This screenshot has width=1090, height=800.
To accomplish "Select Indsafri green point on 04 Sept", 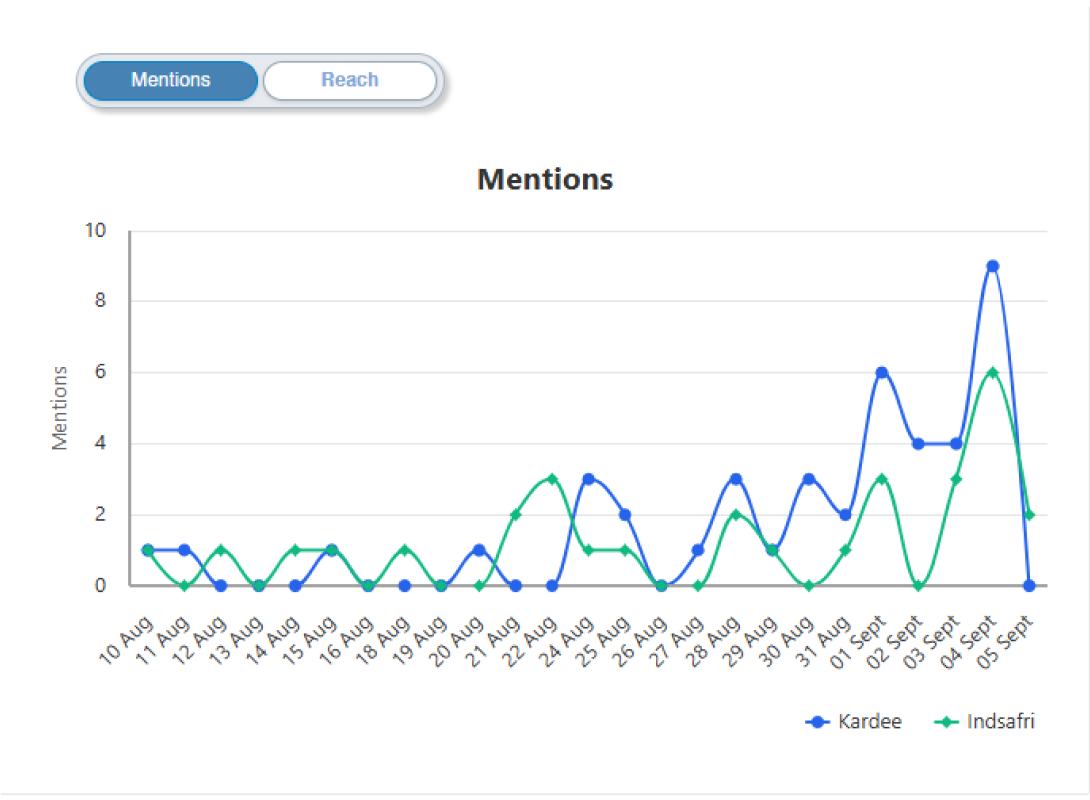I will [992, 372].
